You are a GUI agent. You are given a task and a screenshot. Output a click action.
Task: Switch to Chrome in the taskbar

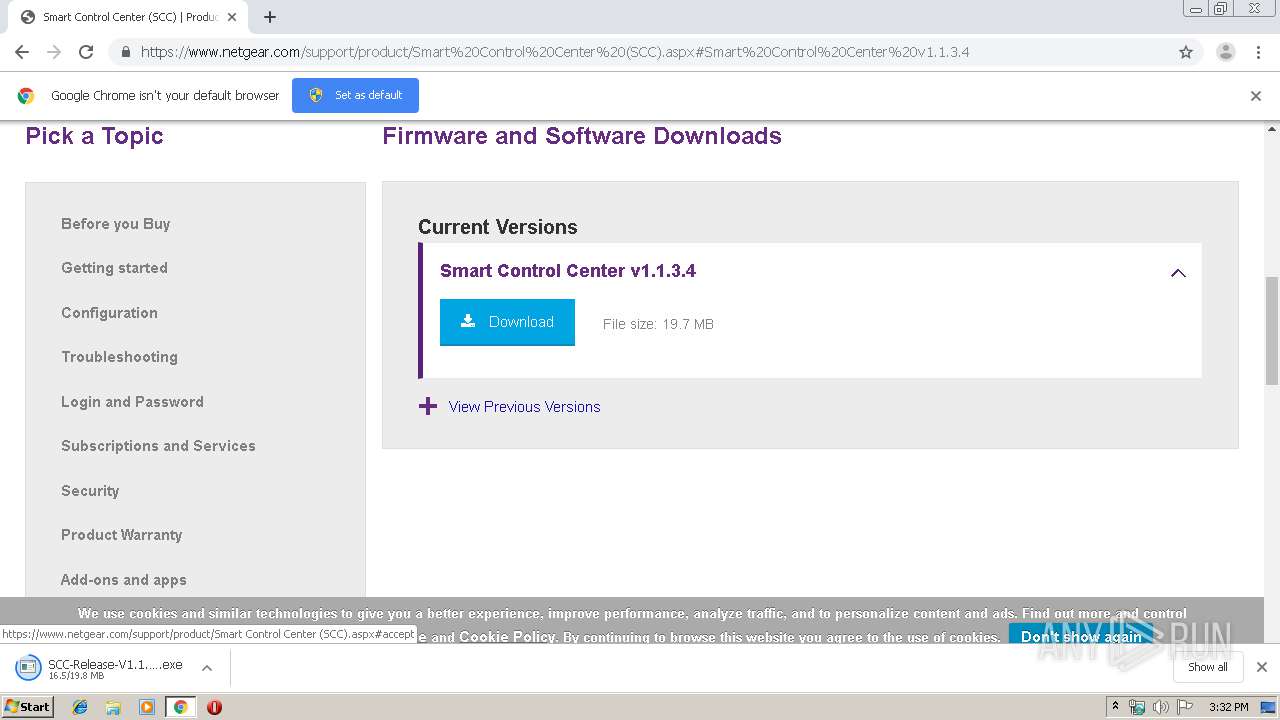pyautogui.click(x=180, y=707)
